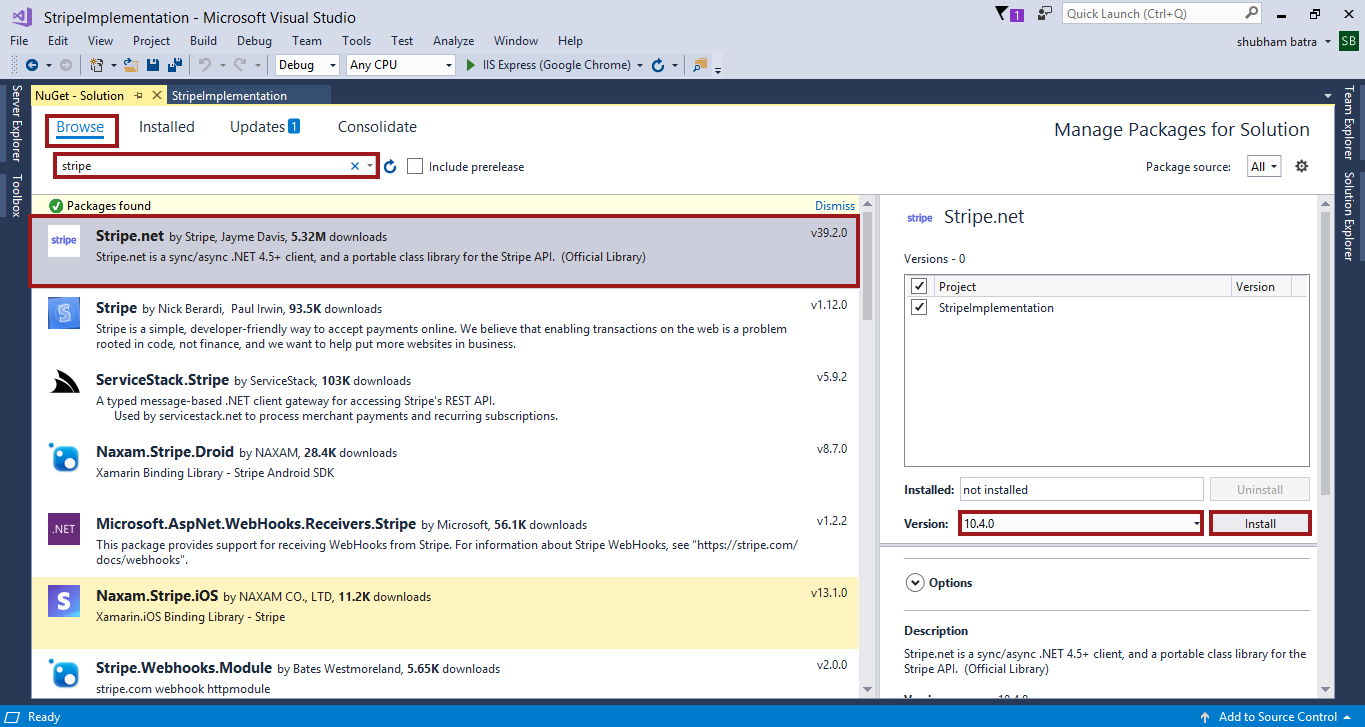Open the Project menu
Viewport: 1365px width, 727px height.
[x=151, y=41]
